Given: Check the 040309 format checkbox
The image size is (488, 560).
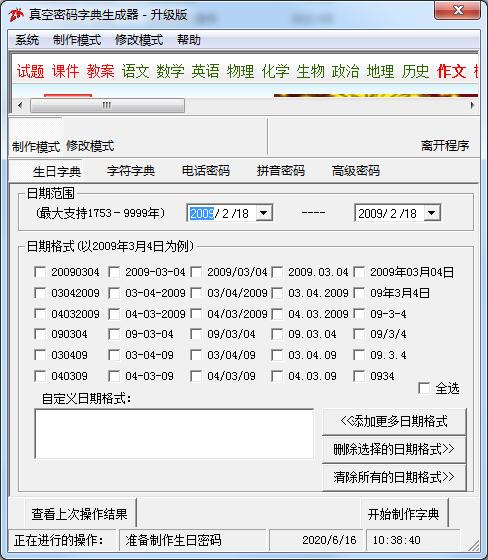Looking at the screenshot, I should [x=40, y=376].
